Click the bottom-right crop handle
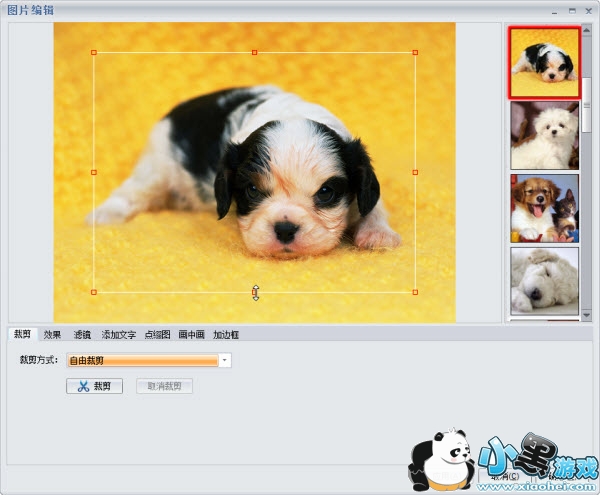 [415, 292]
